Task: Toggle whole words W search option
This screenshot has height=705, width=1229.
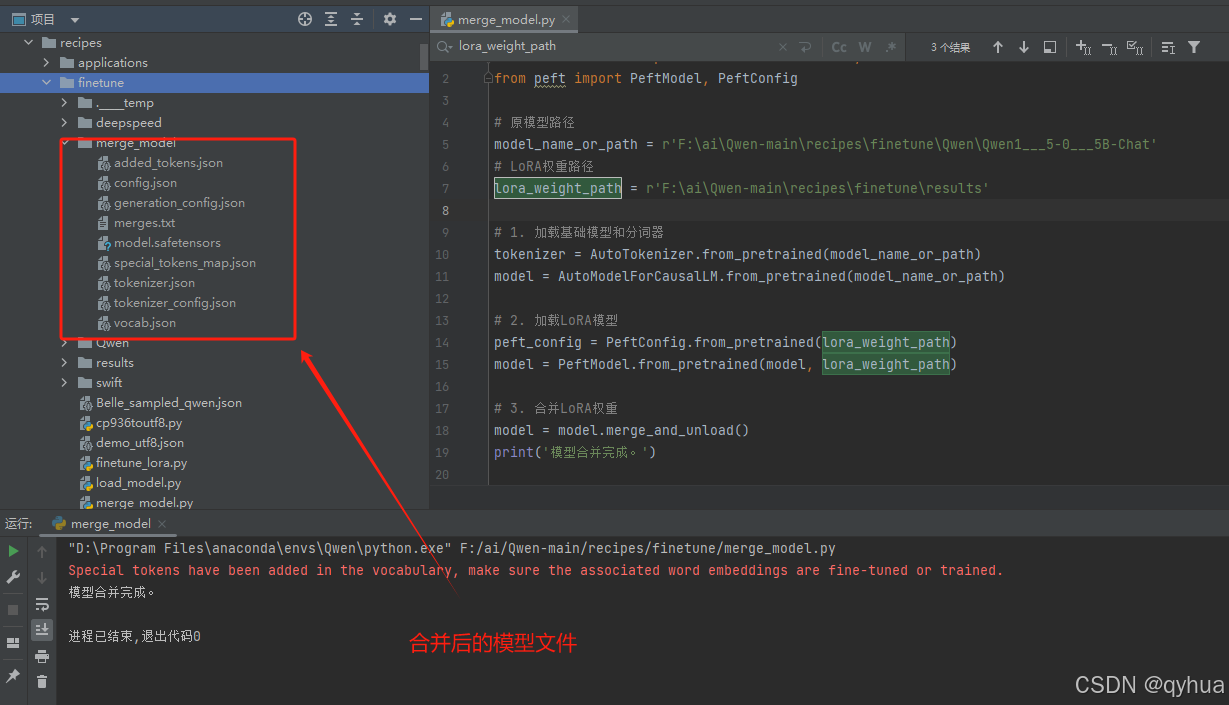Action: coord(865,47)
